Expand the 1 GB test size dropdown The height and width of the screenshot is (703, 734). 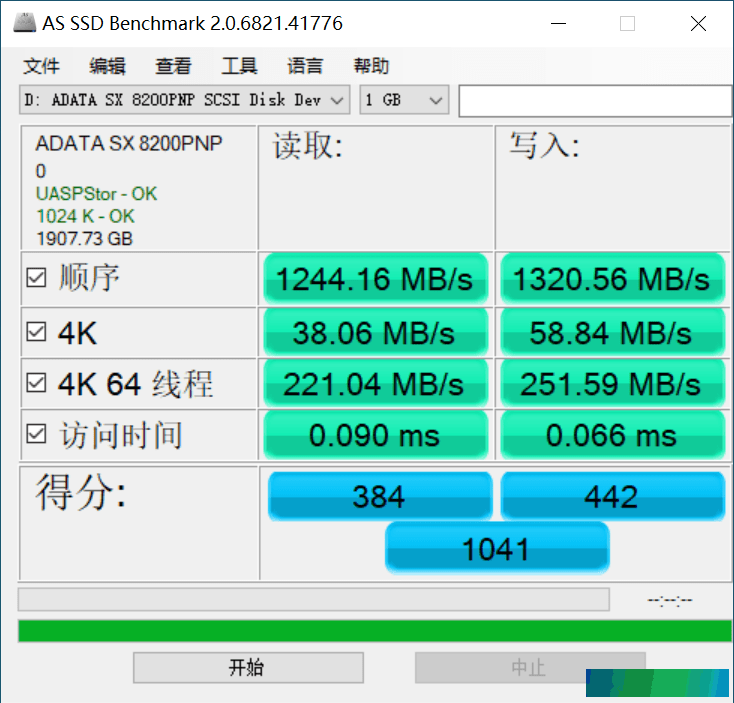pyautogui.click(x=404, y=100)
